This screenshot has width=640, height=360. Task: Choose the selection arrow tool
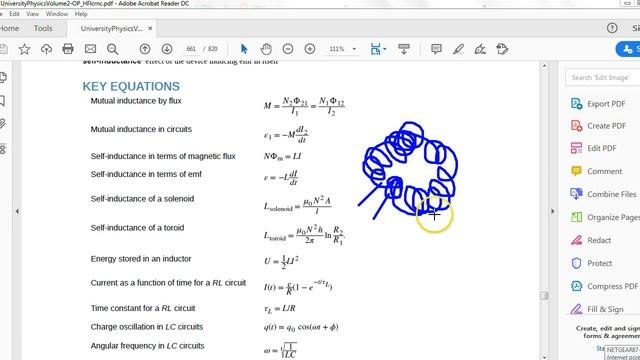point(244,49)
